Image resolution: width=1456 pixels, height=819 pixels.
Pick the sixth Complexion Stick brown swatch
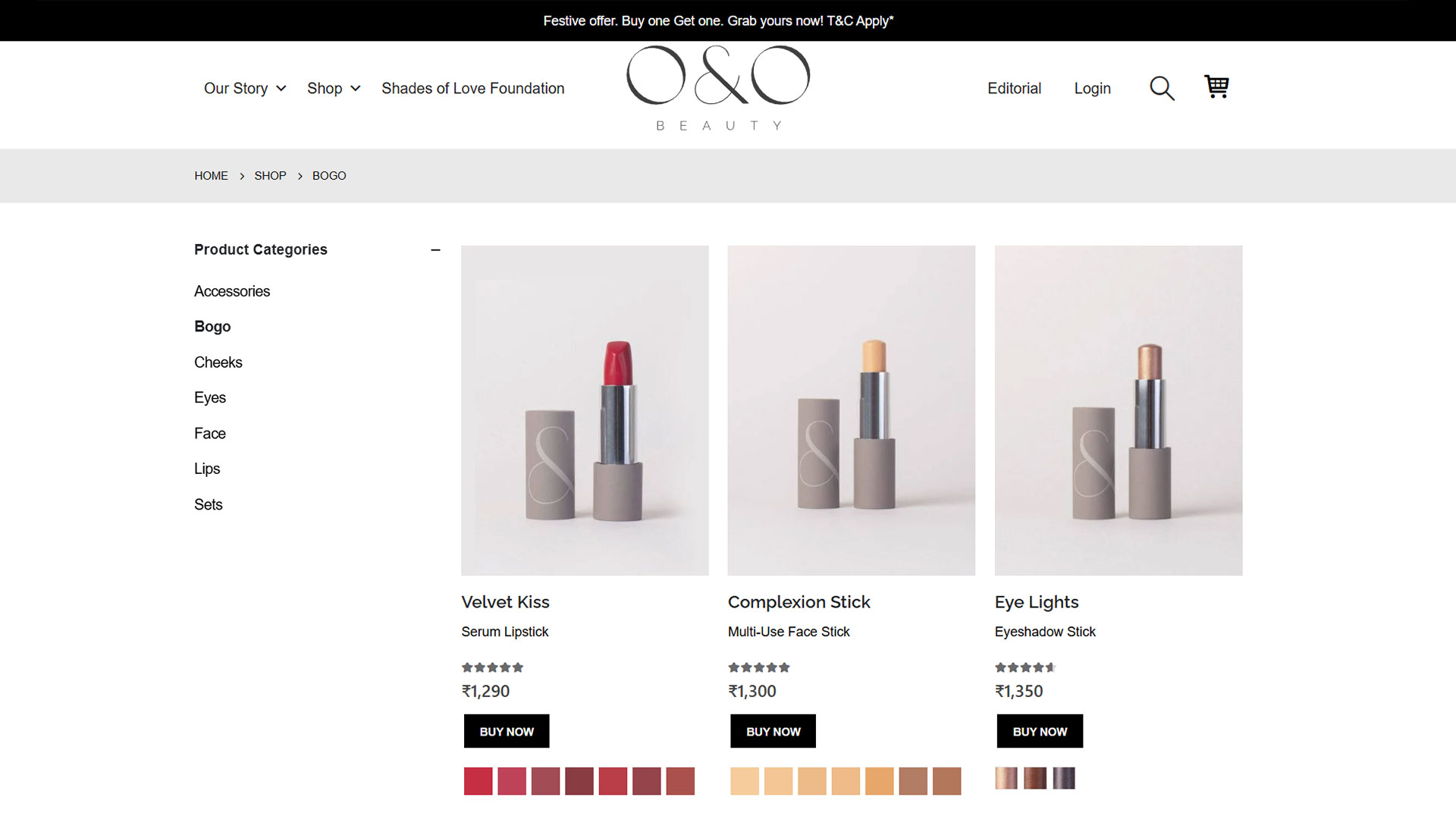914,781
